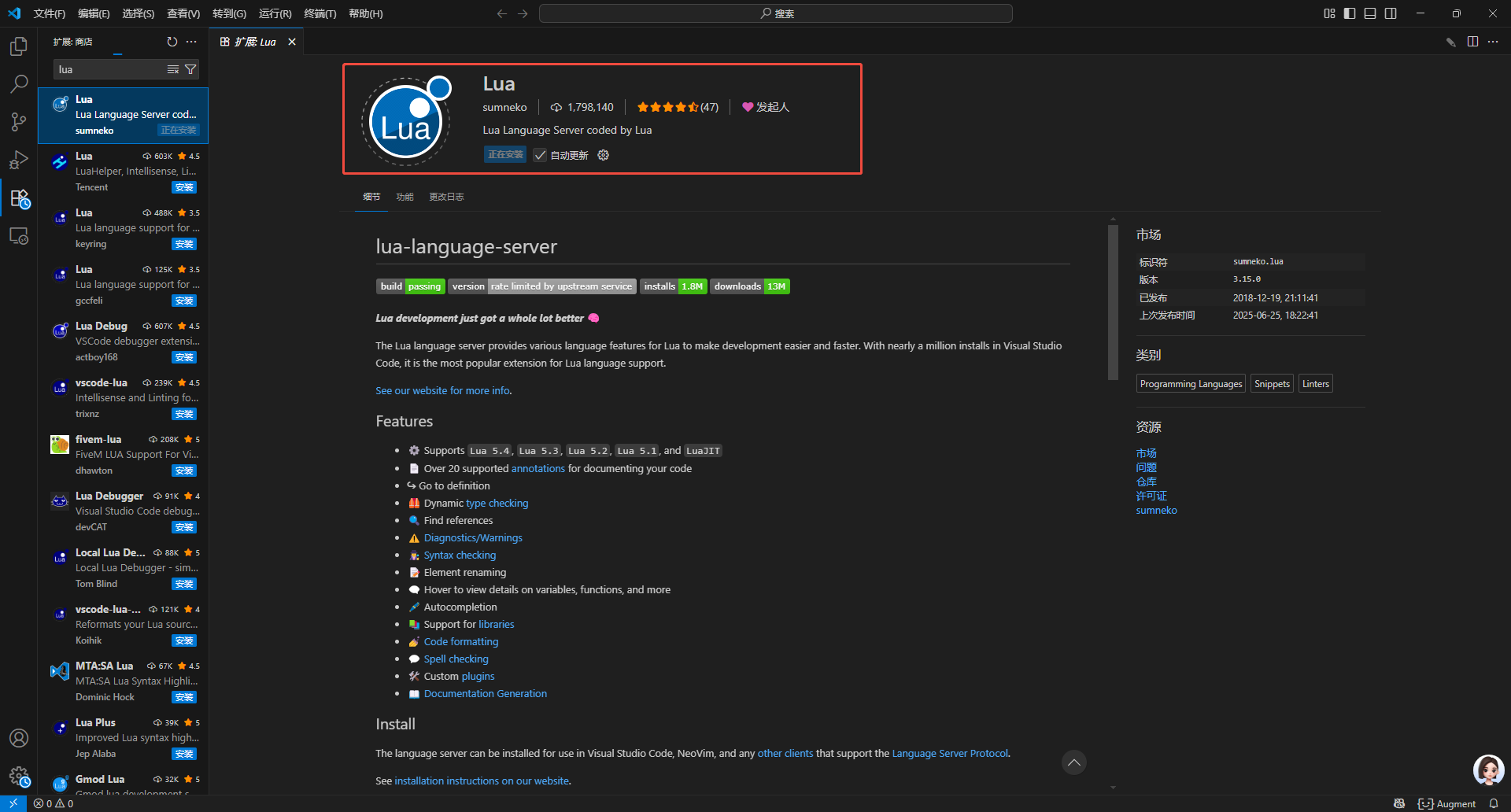
Task: Open the annotations link
Action: pos(538,468)
